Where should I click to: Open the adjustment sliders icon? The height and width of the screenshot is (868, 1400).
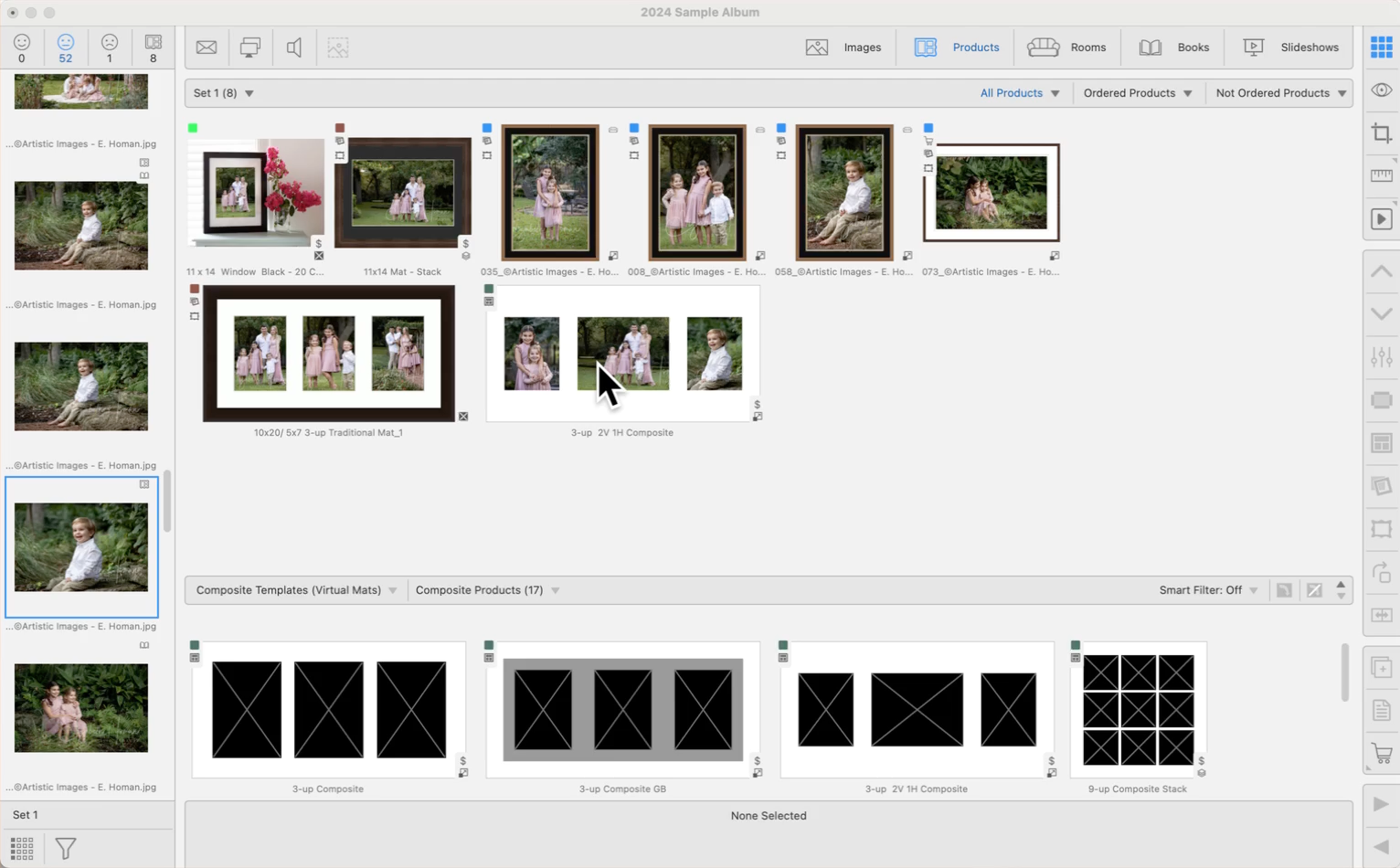point(1381,357)
